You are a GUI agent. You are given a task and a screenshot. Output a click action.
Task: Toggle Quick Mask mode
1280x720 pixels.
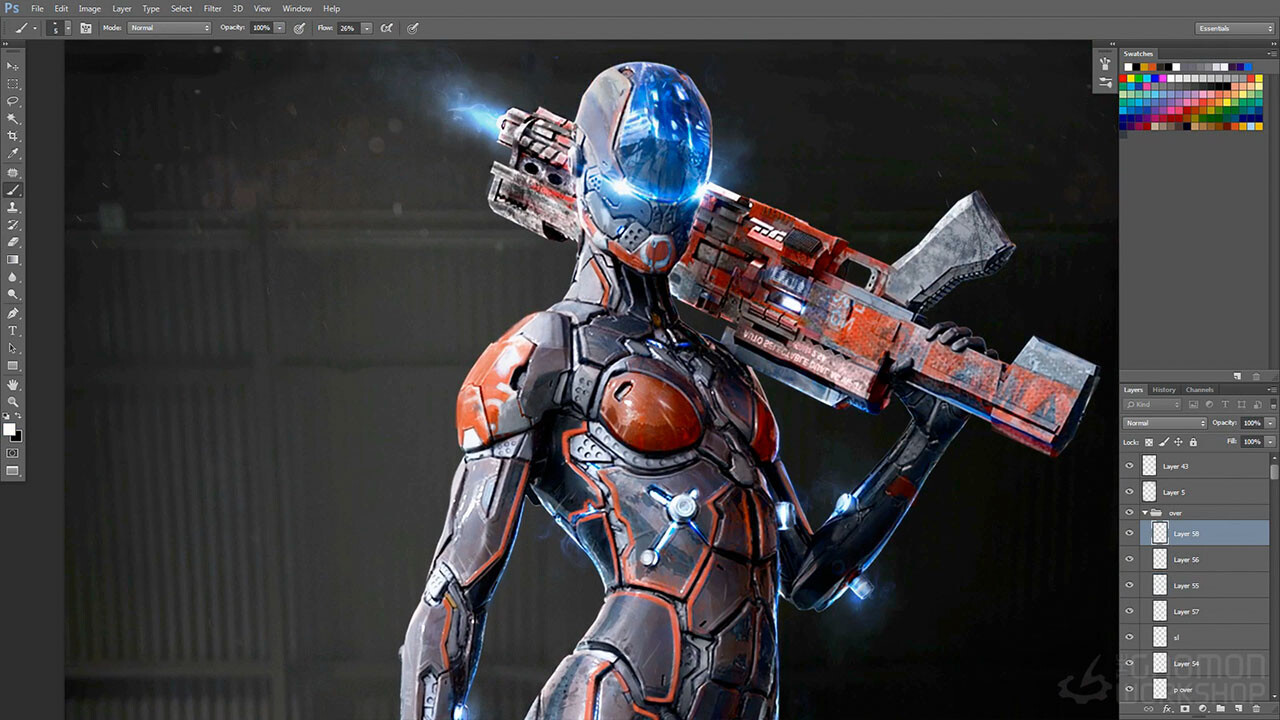[x=13, y=453]
